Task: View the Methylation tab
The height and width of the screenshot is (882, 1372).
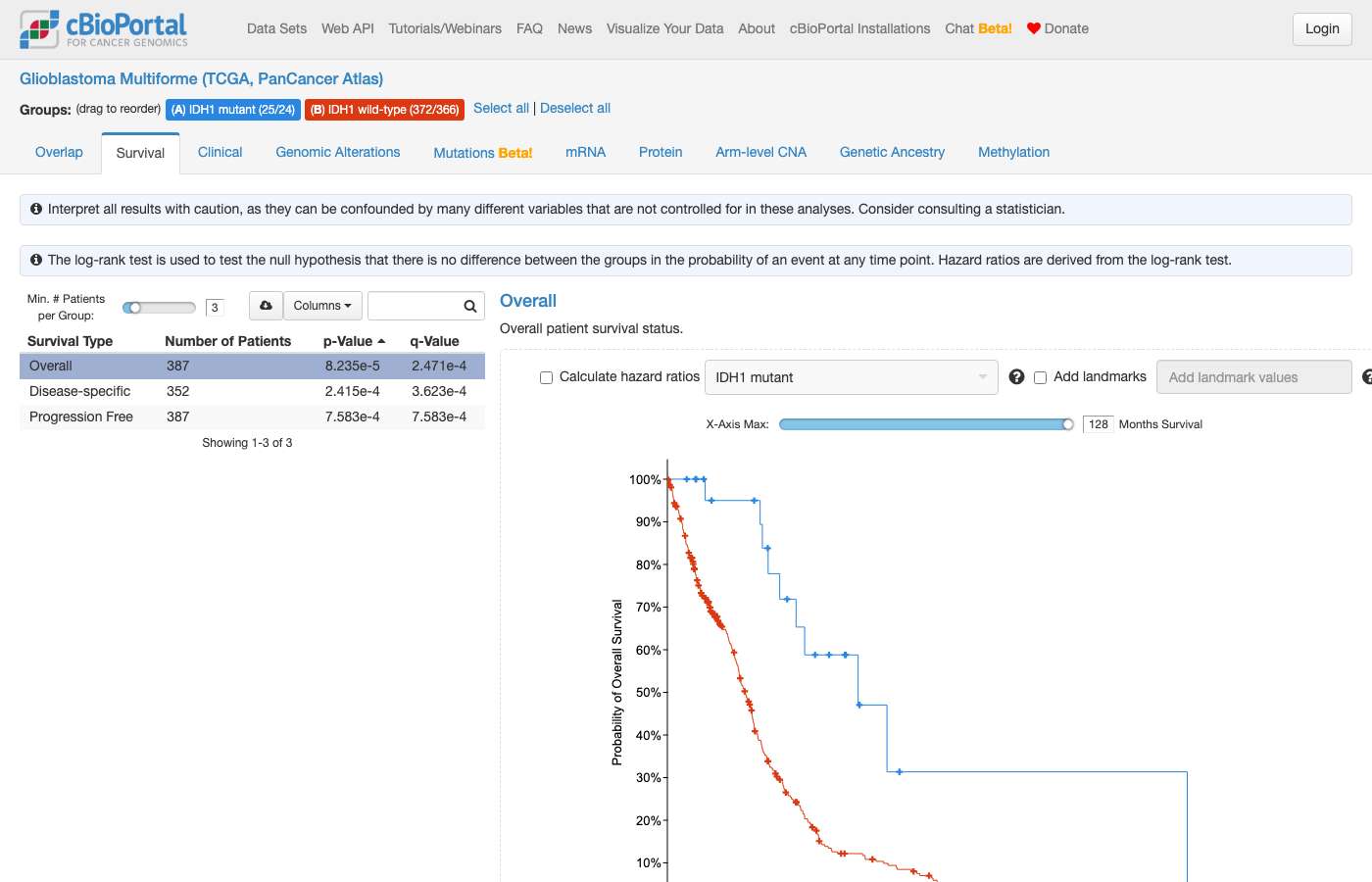Action: point(1014,152)
